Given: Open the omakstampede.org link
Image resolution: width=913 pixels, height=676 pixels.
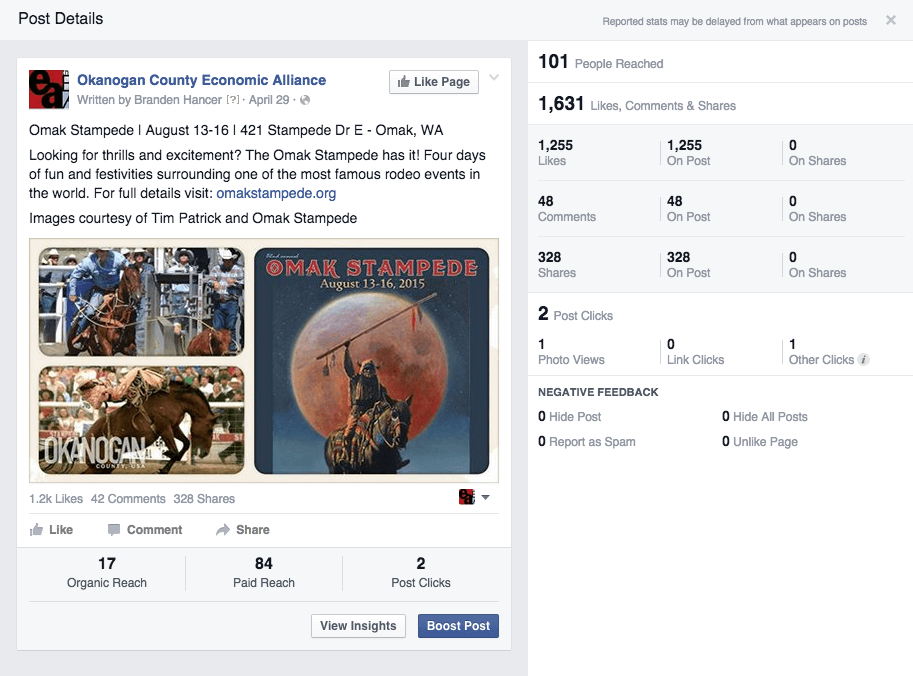Looking at the screenshot, I should pos(276,194).
